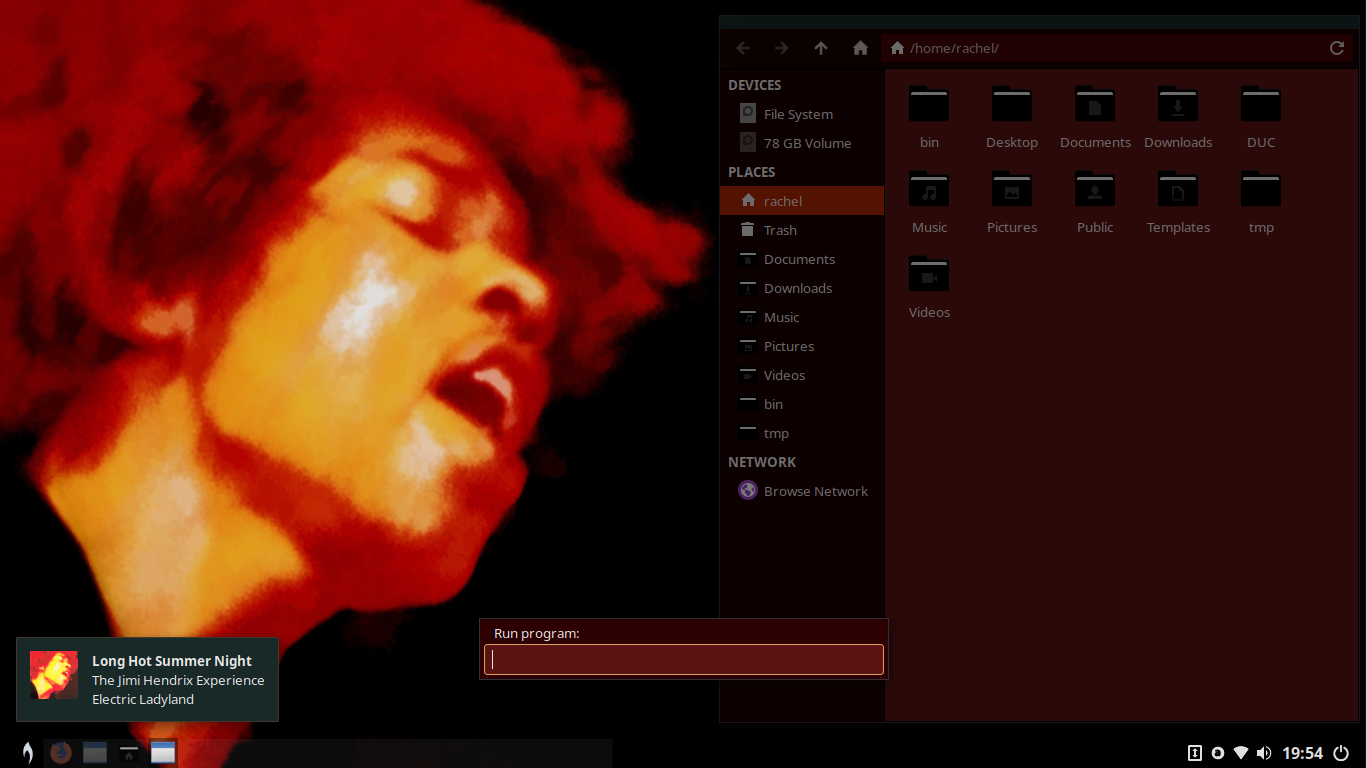Go up to the parent directory
The image size is (1366, 768).
821,48
